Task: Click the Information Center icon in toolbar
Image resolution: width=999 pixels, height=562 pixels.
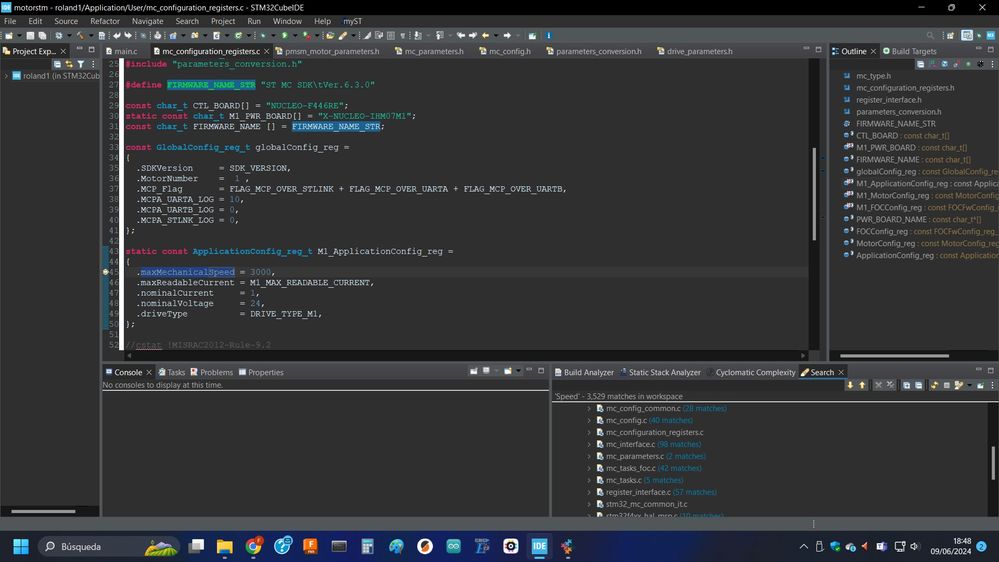Action: (549, 36)
